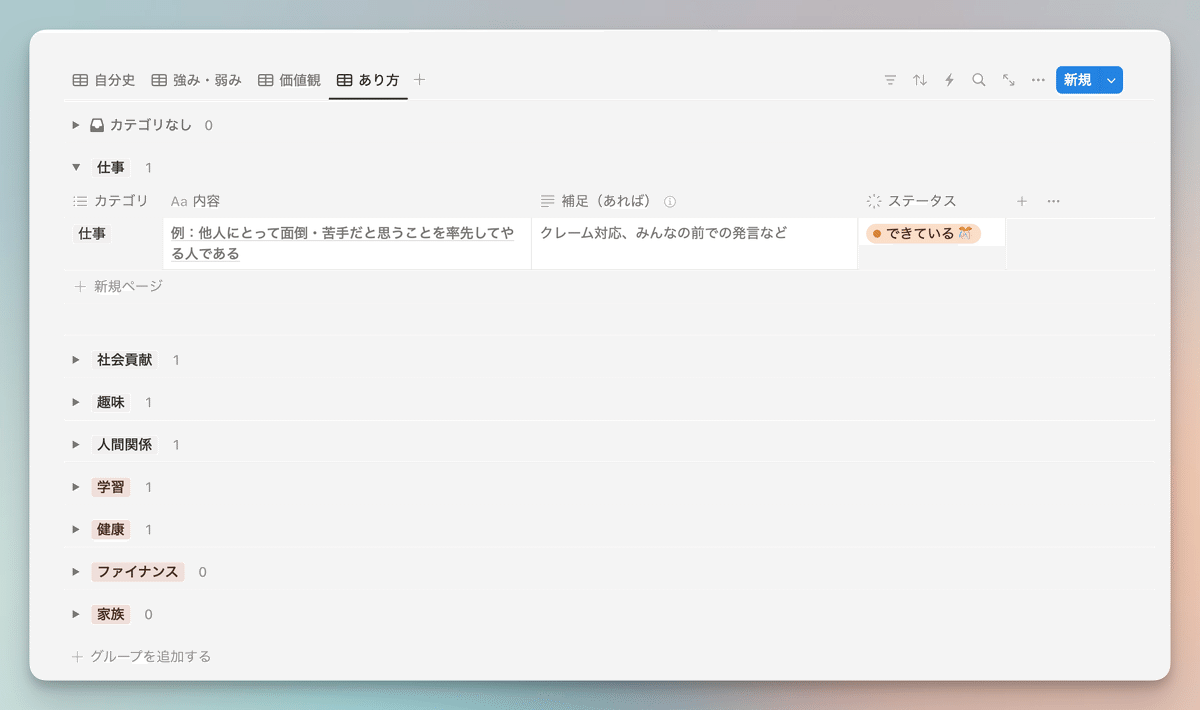Open the sort options icon
1200x710 pixels.
(x=919, y=80)
